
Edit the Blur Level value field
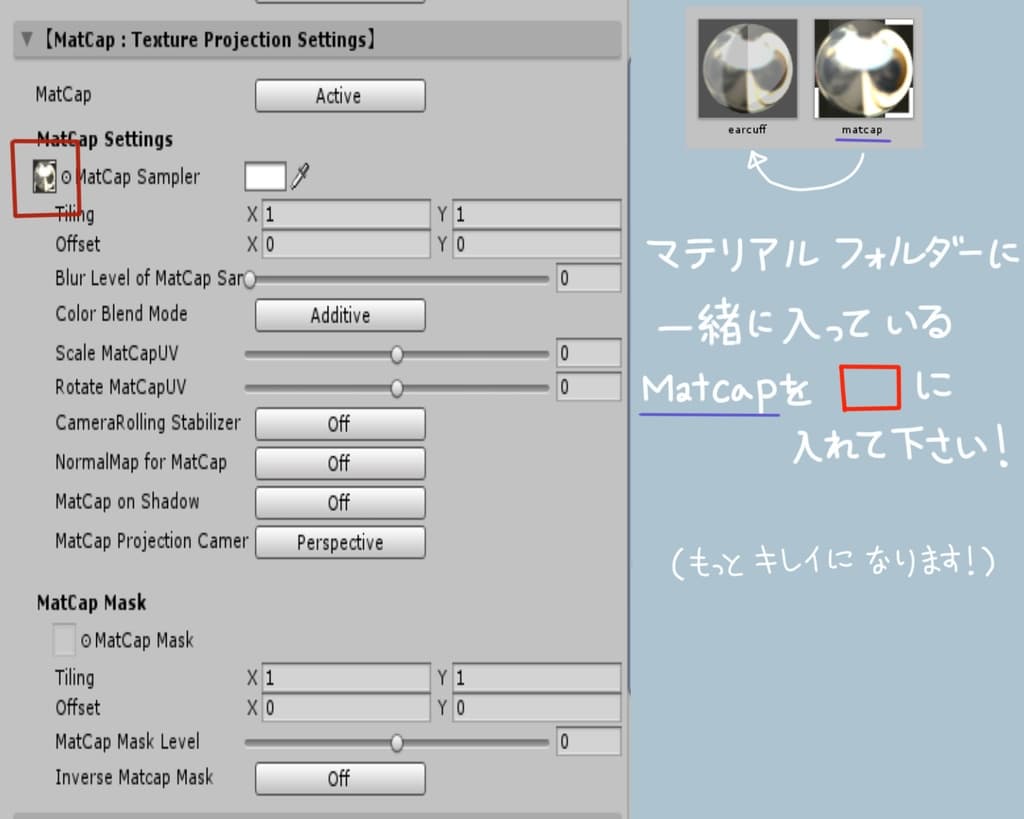click(x=588, y=278)
